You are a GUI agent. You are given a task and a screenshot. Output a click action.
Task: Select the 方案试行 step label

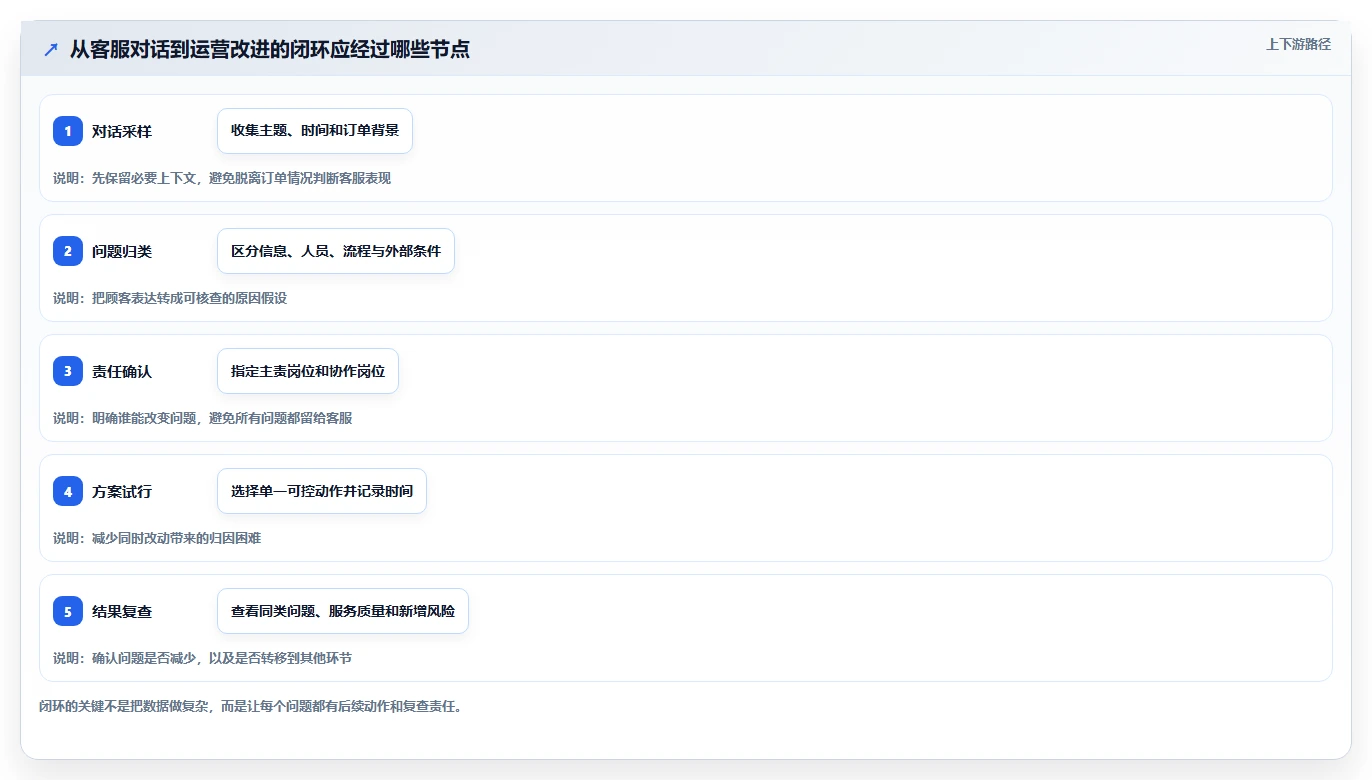[122, 491]
